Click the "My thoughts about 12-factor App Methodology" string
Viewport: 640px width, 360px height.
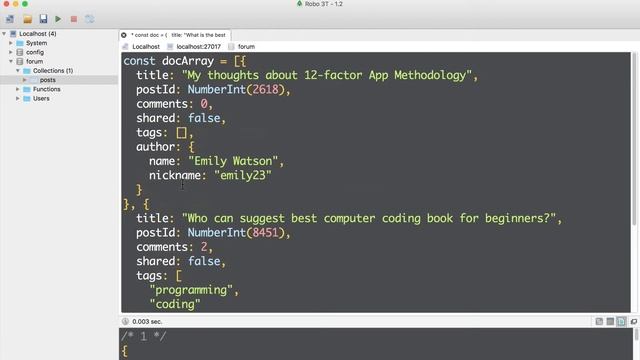click(327, 76)
